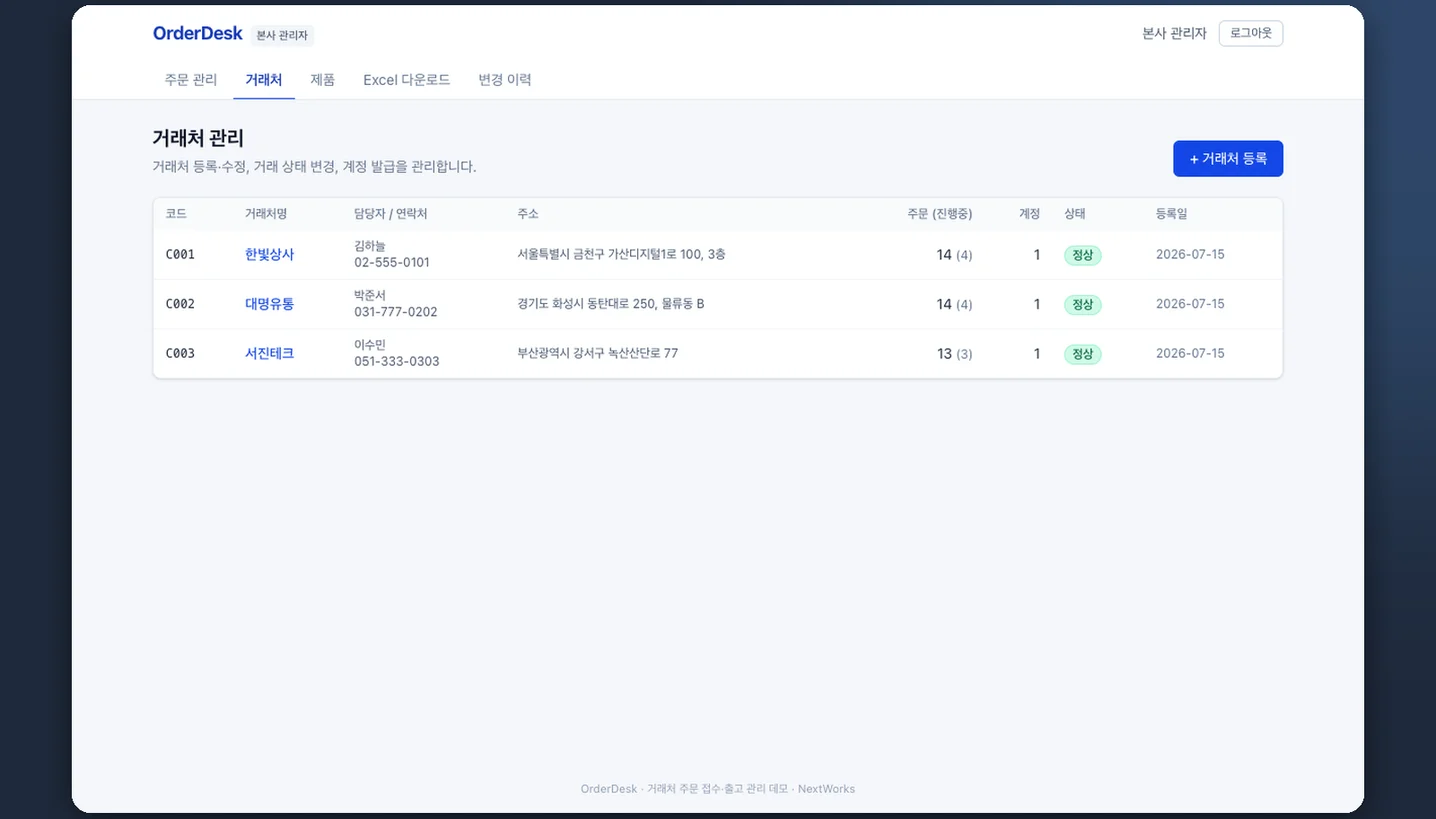Select the 거래처 tab
The height and width of the screenshot is (819, 1436).
[x=264, y=80]
